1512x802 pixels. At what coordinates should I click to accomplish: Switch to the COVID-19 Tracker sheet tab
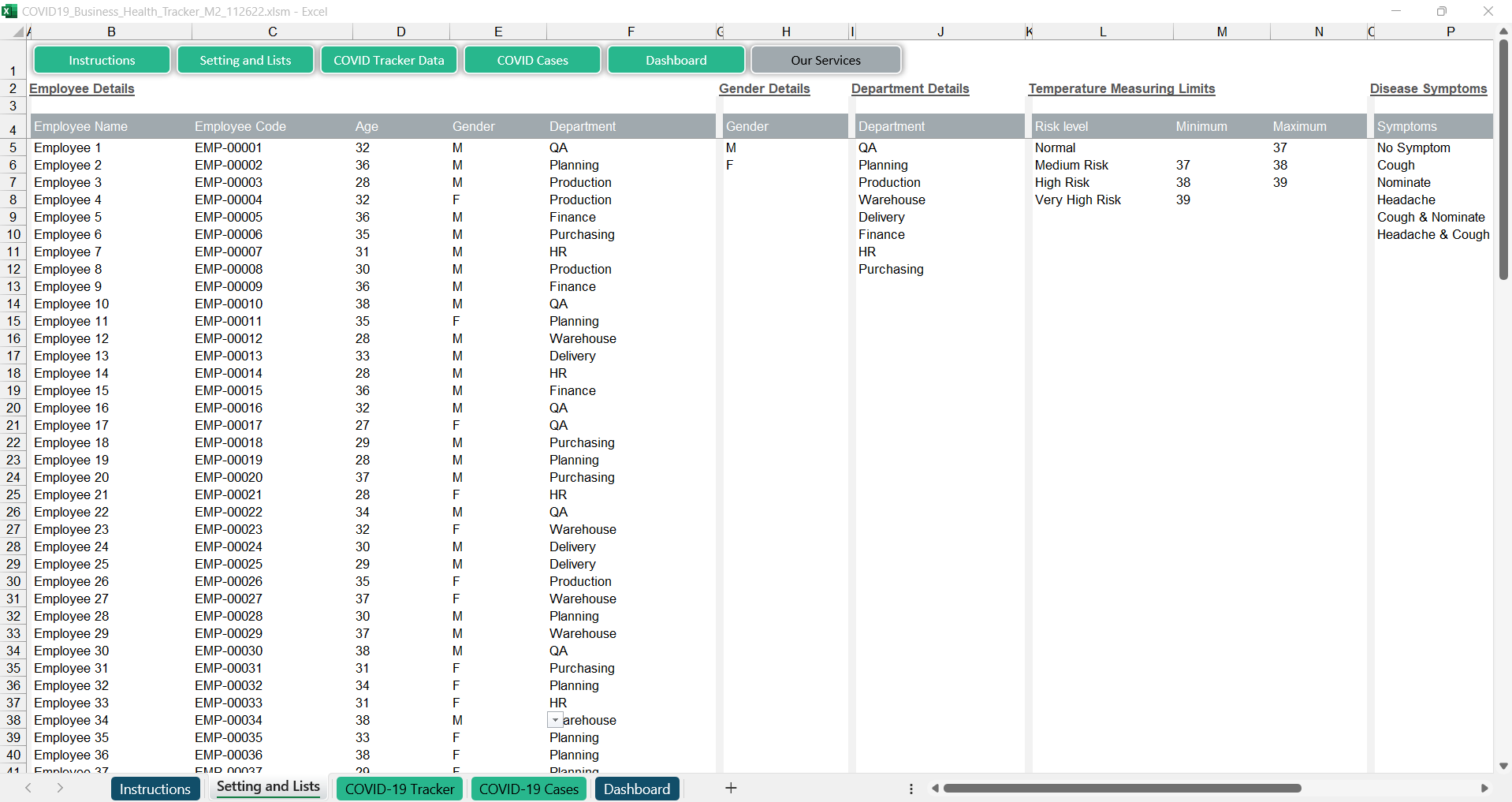[x=400, y=789]
